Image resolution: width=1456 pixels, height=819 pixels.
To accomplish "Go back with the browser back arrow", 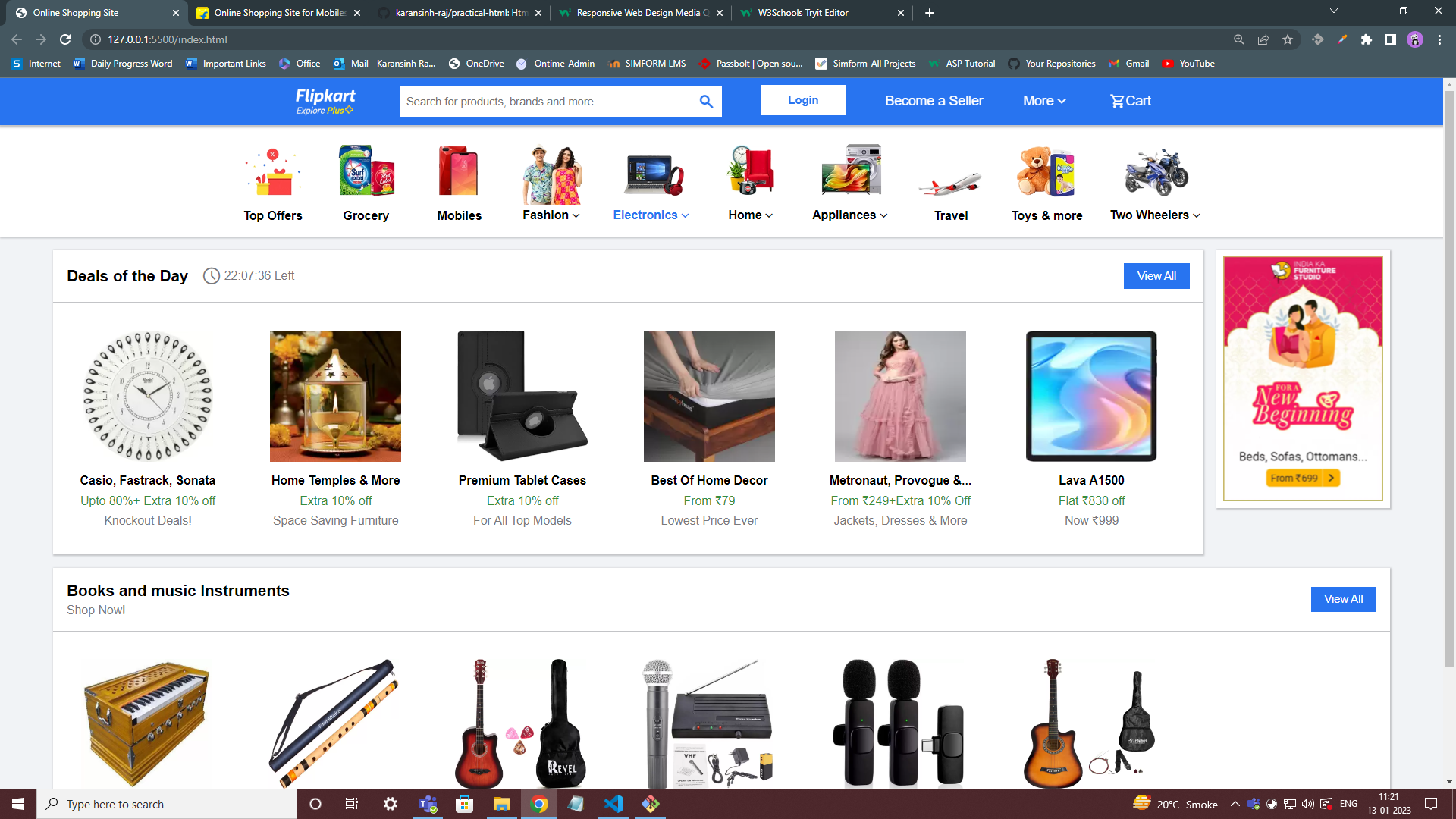I will [x=17, y=39].
